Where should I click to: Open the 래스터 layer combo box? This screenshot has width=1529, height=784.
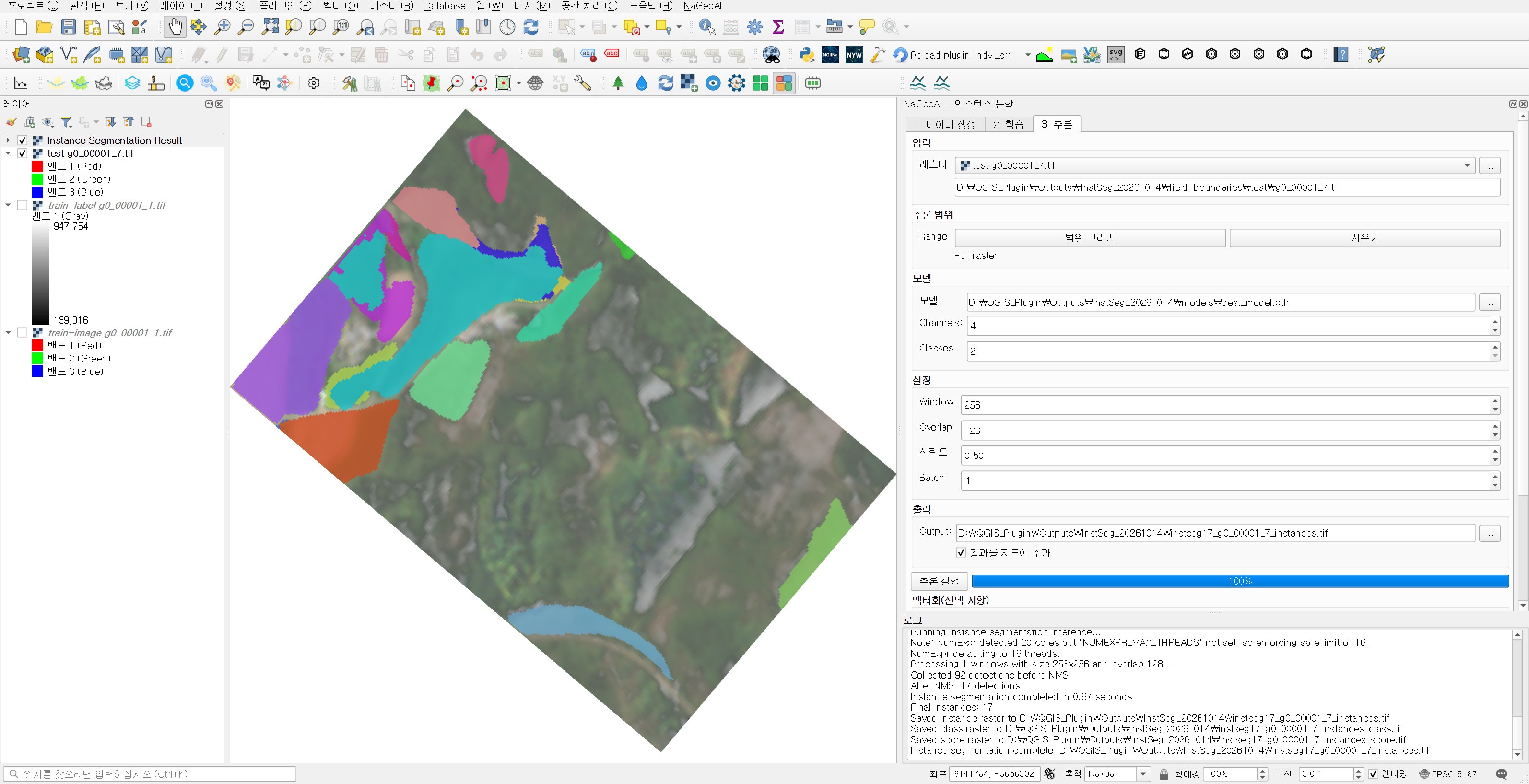pyautogui.click(x=1214, y=165)
